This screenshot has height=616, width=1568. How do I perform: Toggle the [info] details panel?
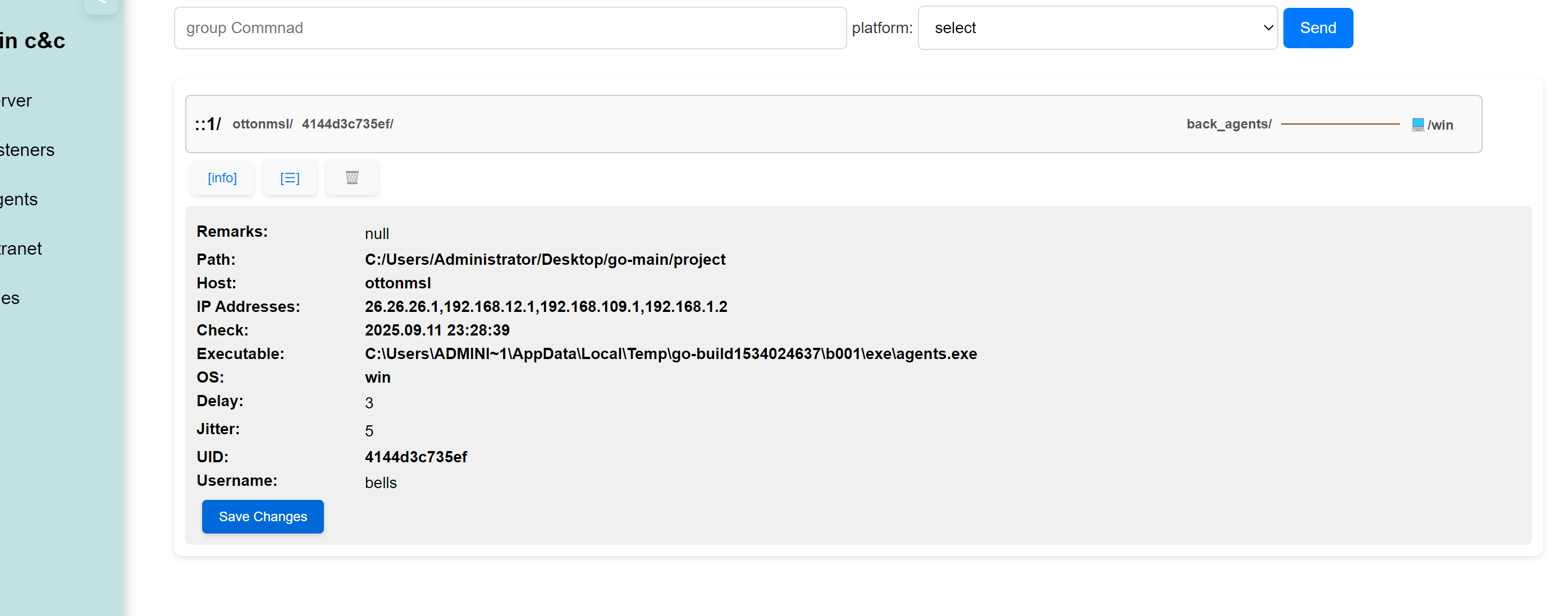point(222,178)
